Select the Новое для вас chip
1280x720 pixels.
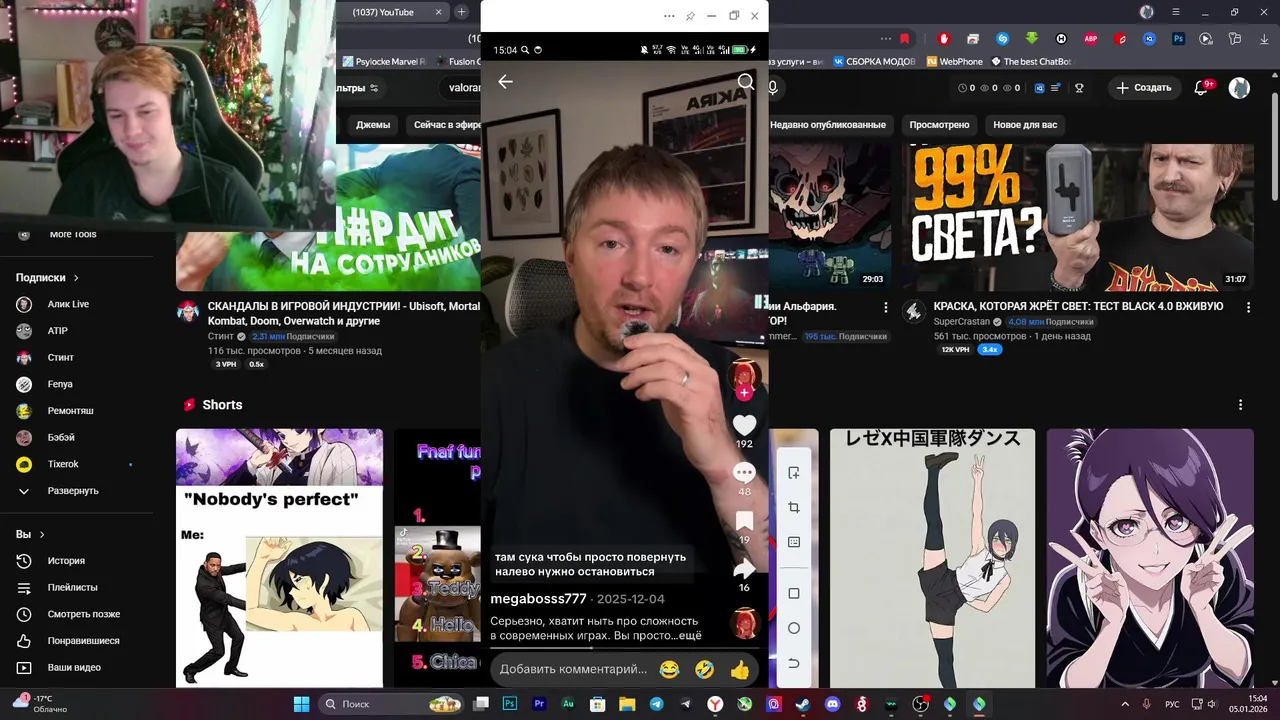tap(1025, 125)
